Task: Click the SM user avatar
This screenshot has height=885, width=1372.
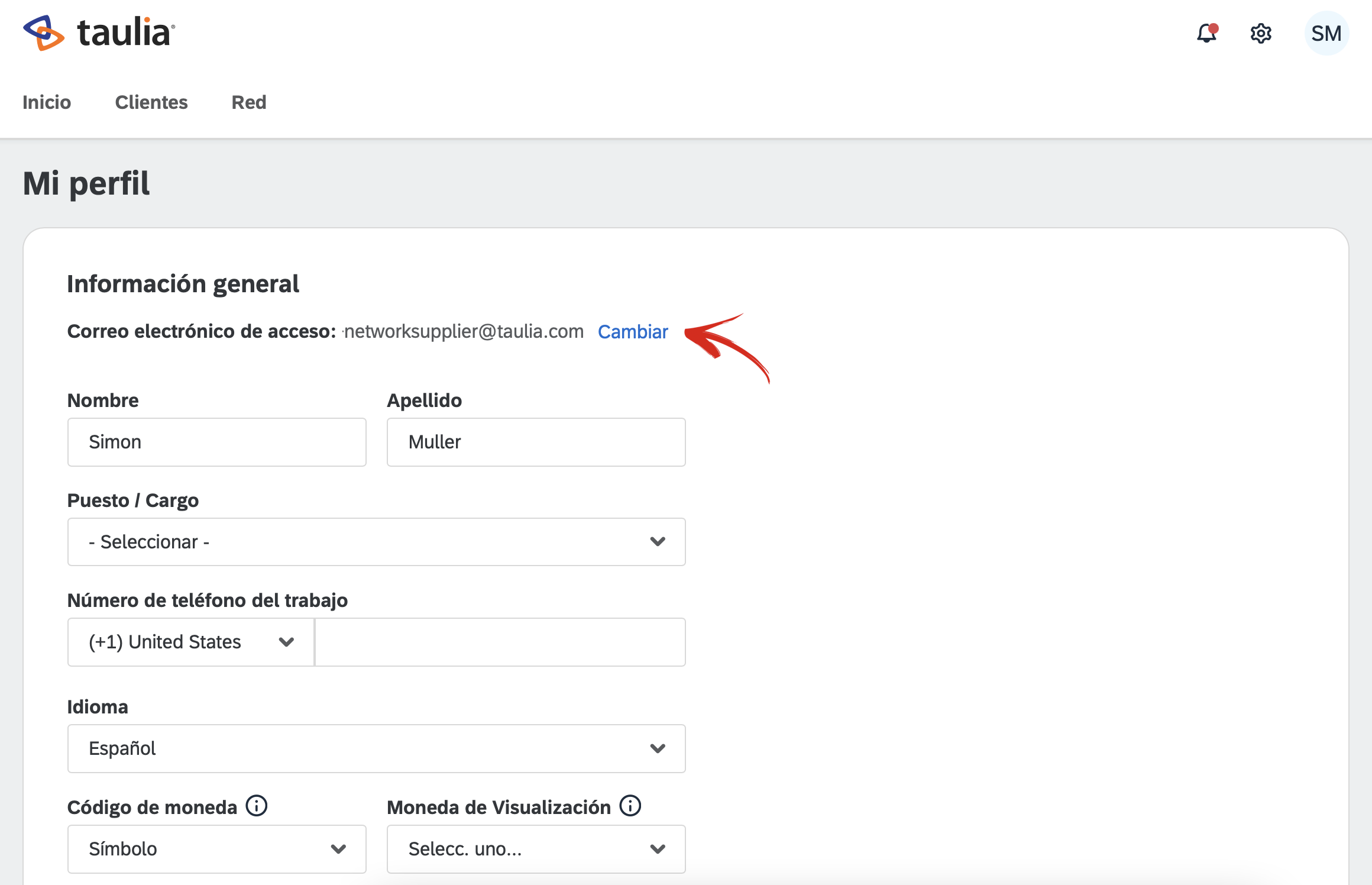Action: 1326,34
